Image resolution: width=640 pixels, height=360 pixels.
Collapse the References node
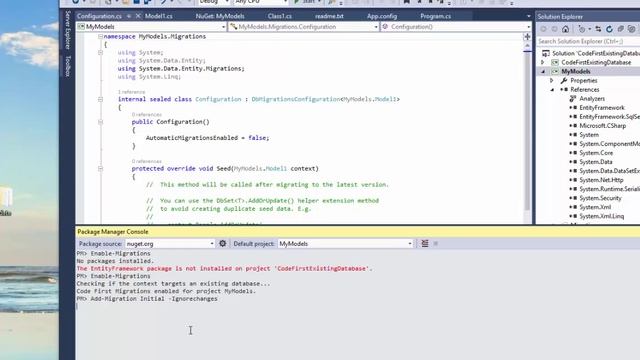coord(552,89)
